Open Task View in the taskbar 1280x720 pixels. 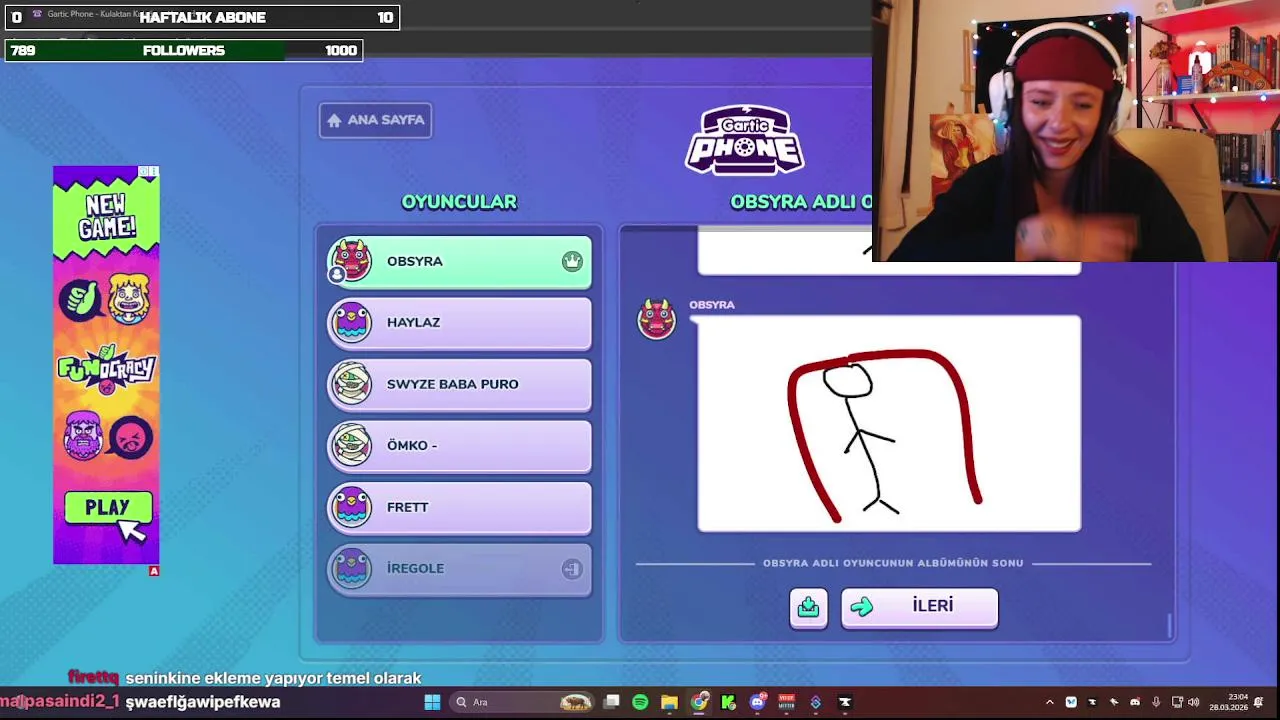coord(611,702)
